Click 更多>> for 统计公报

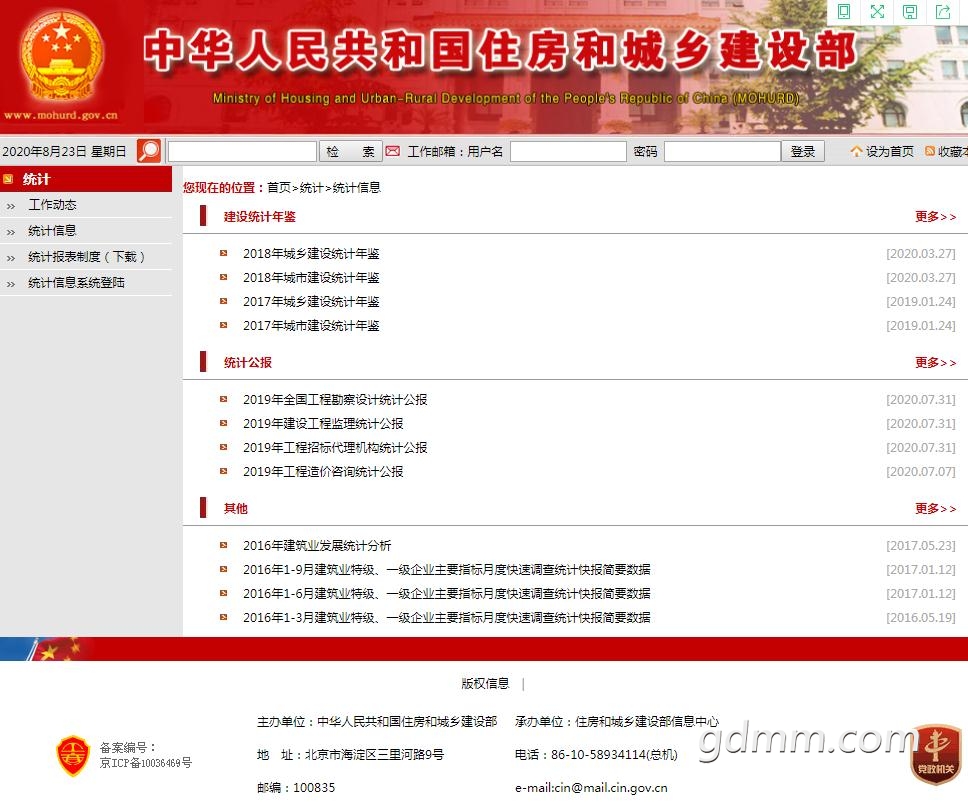[x=935, y=362]
